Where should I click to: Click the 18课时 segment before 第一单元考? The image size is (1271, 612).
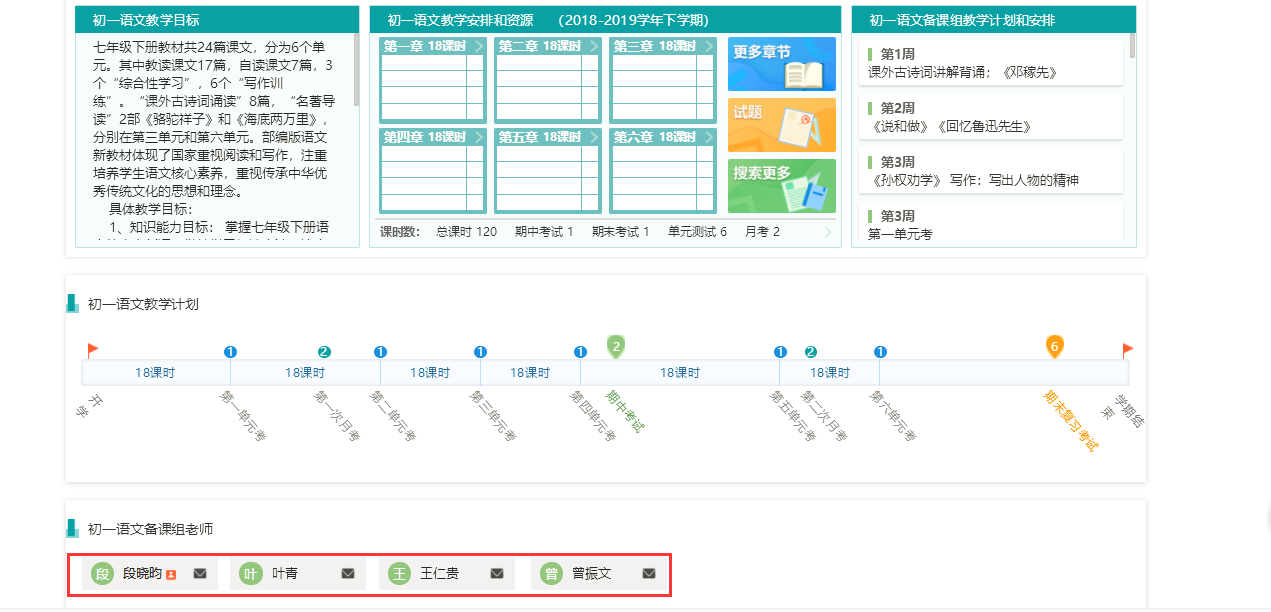point(156,372)
